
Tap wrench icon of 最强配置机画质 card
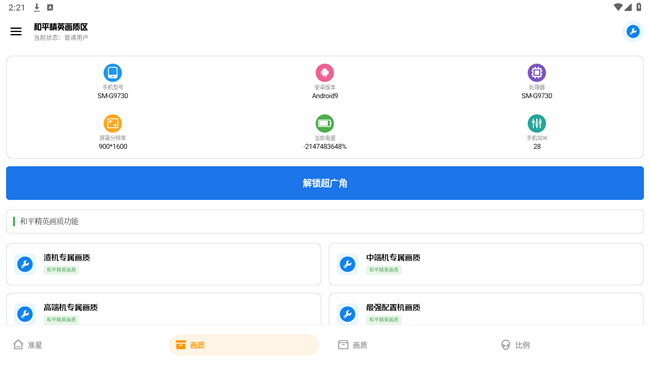point(347,314)
